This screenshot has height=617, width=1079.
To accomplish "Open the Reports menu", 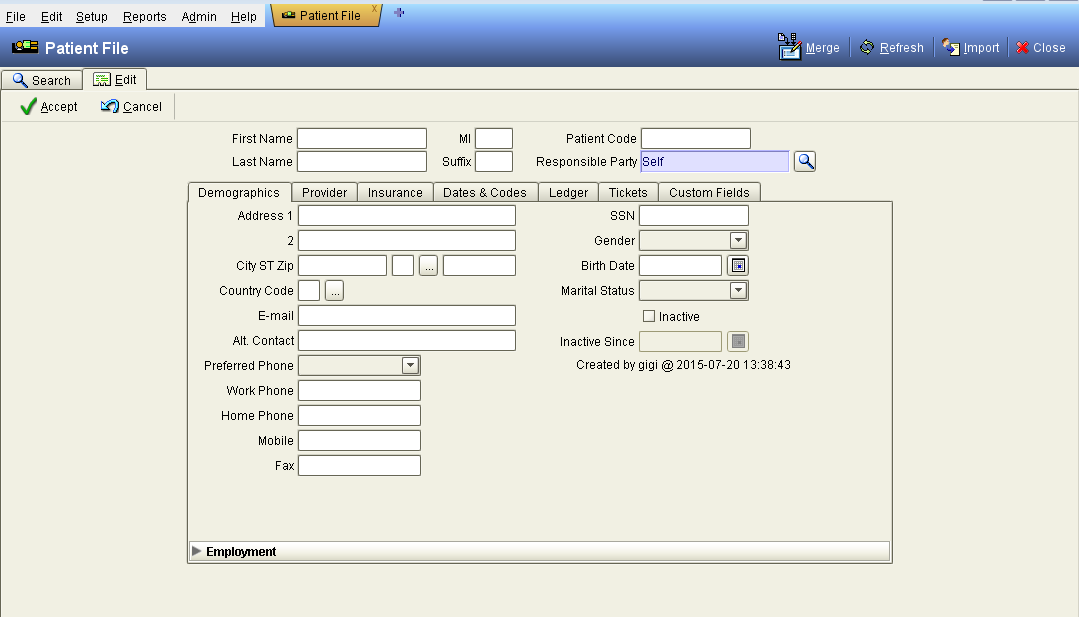I will (144, 16).
